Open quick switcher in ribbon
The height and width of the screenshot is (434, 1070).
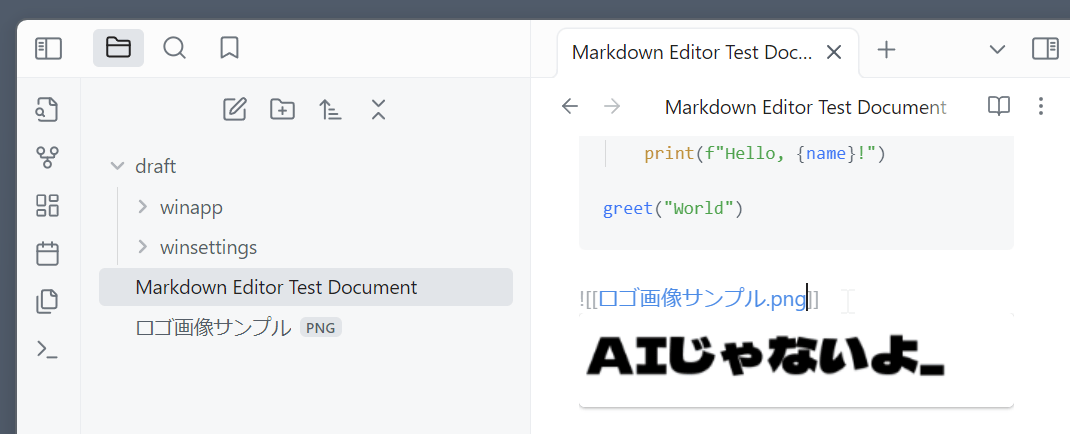pyautogui.click(x=48, y=109)
